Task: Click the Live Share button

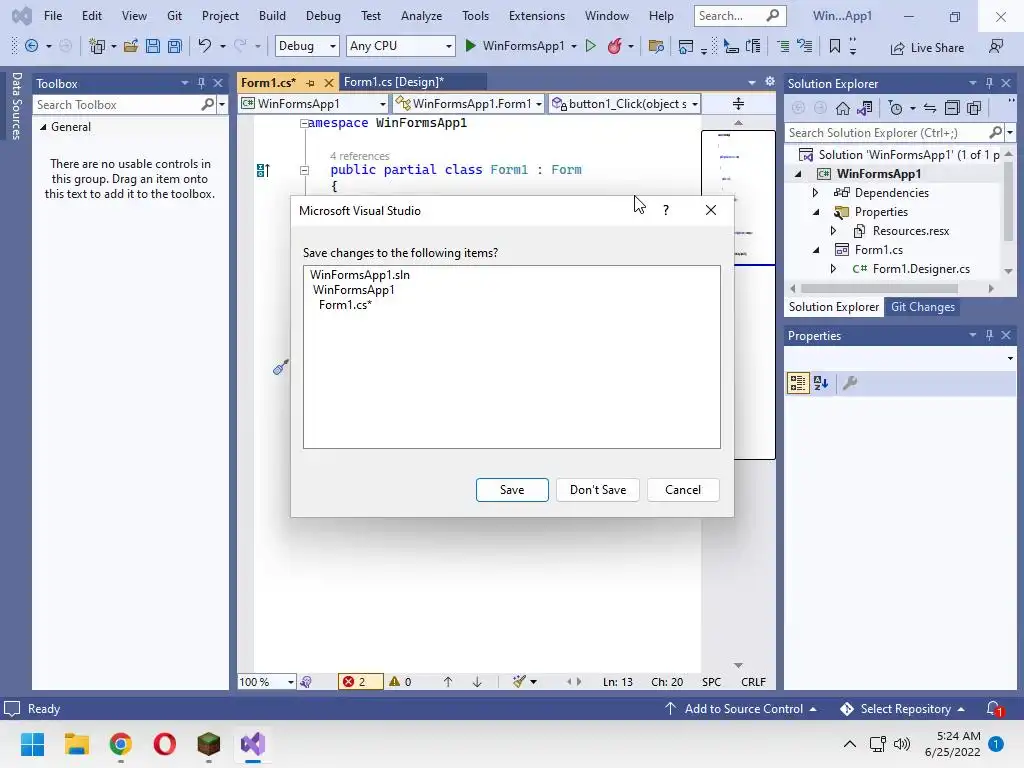Action: point(927,48)
